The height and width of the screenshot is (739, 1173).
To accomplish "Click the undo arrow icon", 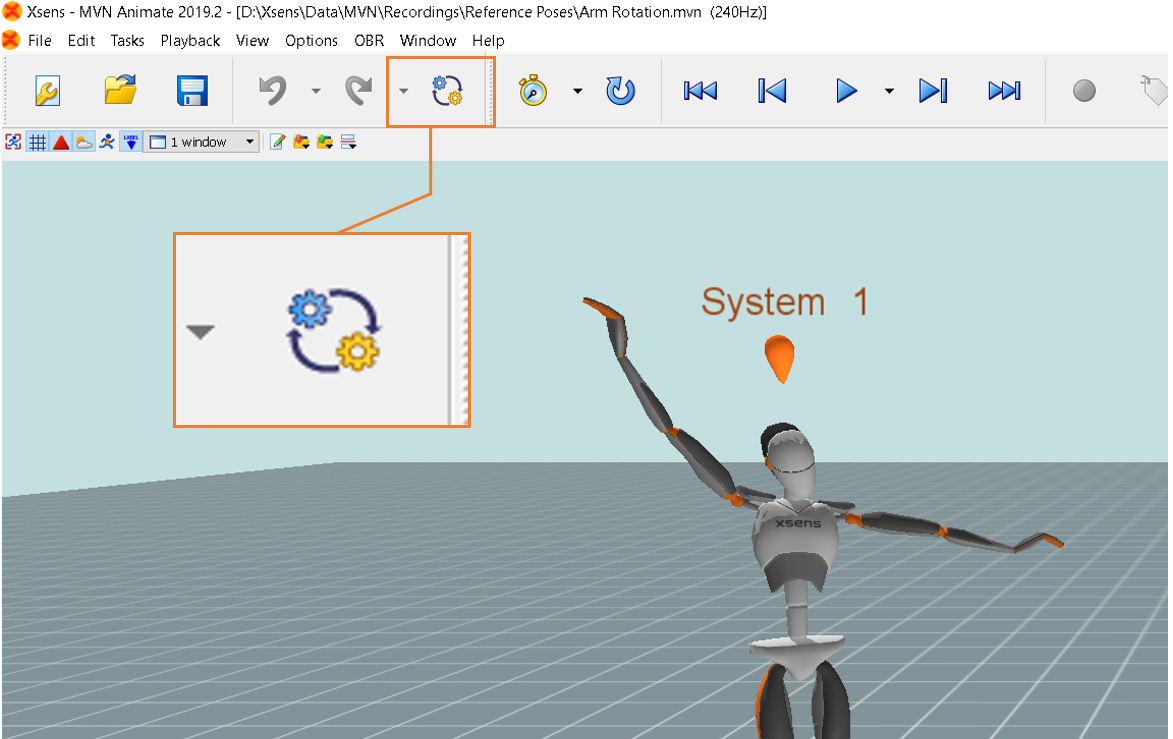I will pyautogui.click(x=273, y=91).
